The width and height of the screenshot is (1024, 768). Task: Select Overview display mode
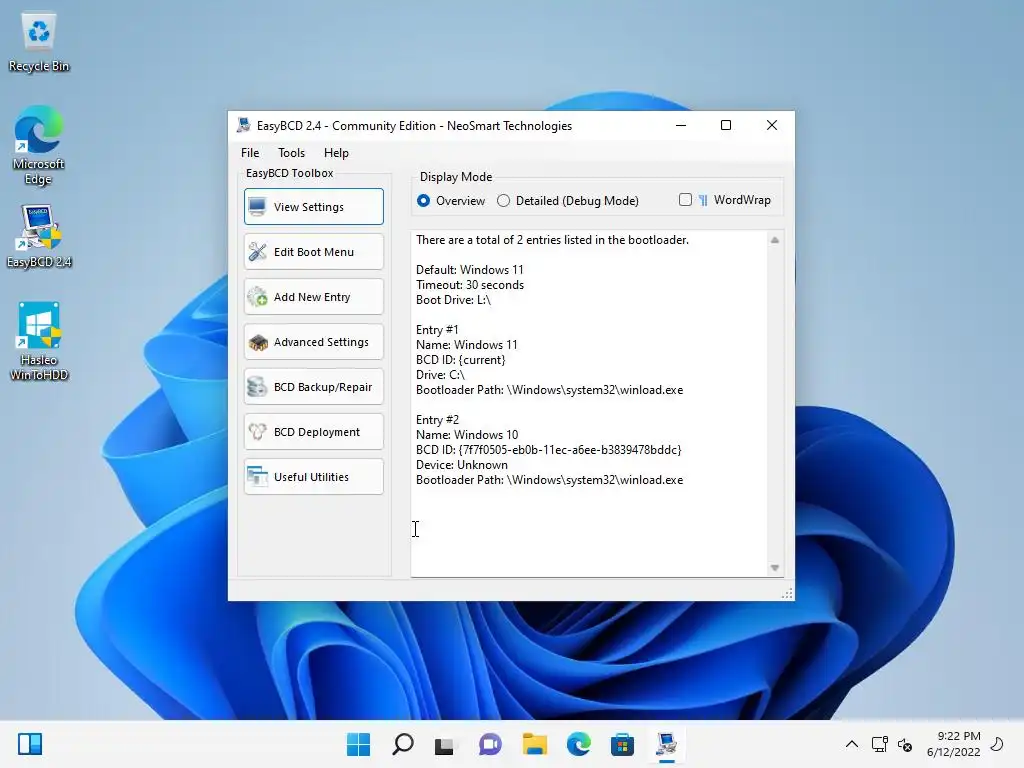[x=451, y=200]
